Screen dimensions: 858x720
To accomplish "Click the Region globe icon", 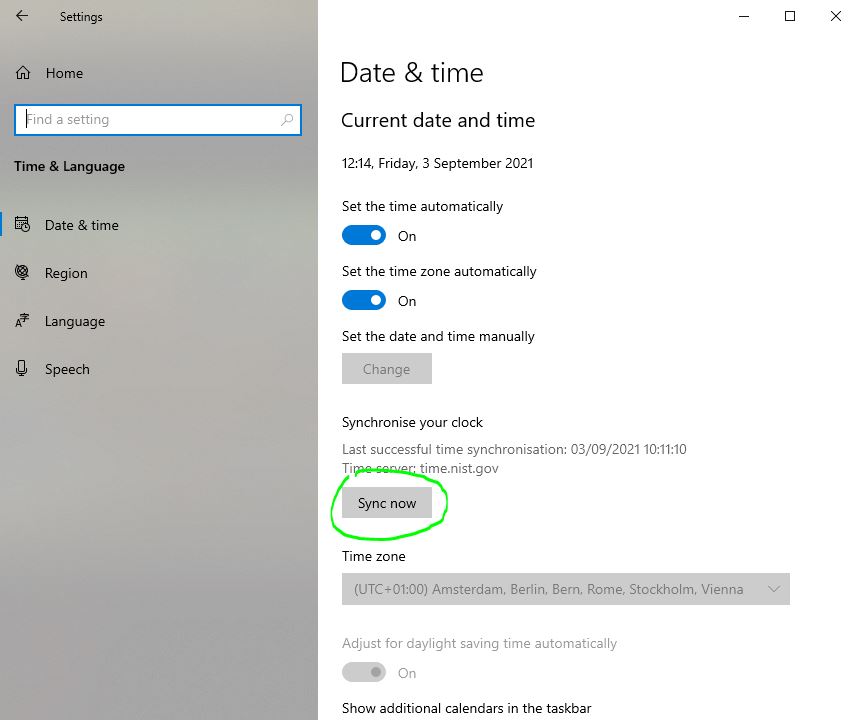I will [x=22, y=272].
